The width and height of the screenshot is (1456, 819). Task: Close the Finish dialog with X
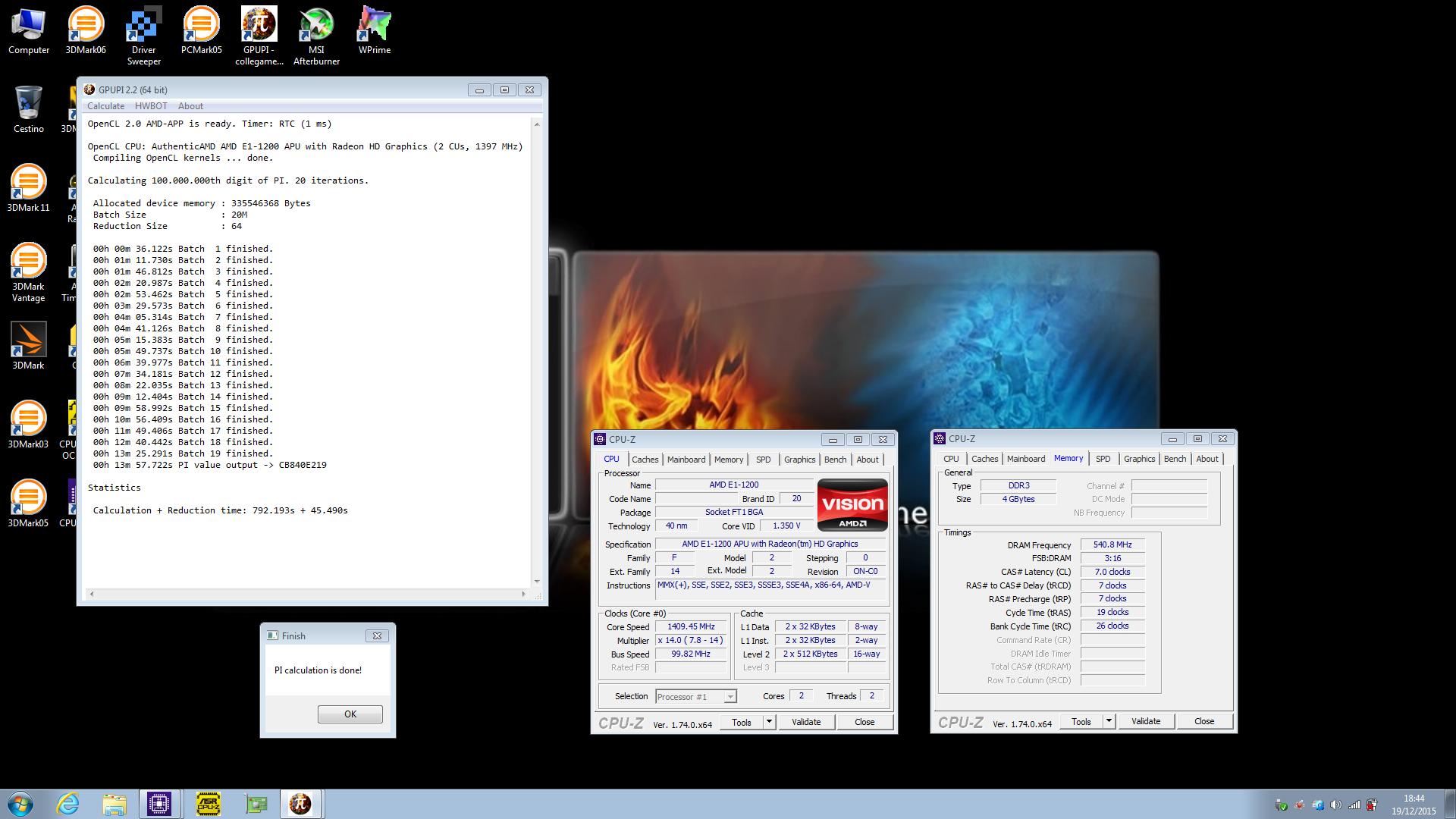click(x=378, y=635)
